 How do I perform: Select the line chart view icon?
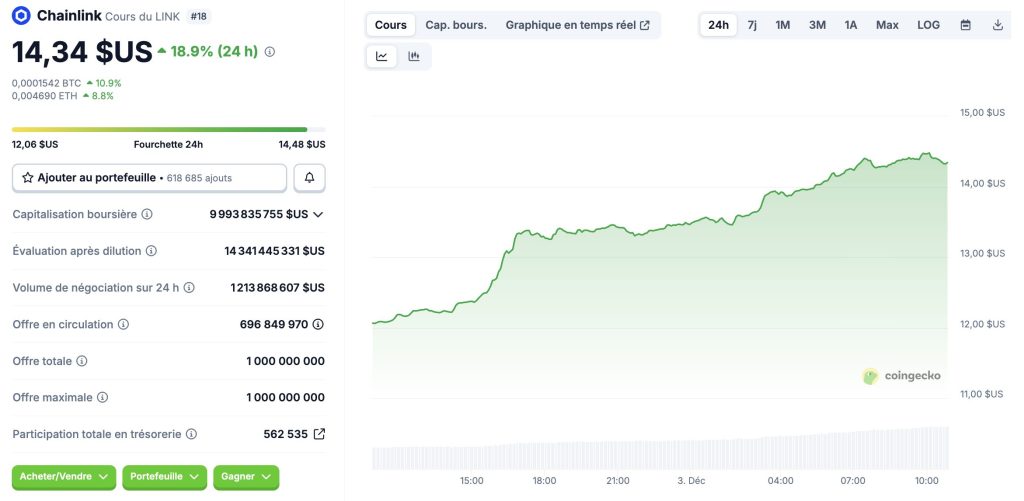[x=382, y=56]
